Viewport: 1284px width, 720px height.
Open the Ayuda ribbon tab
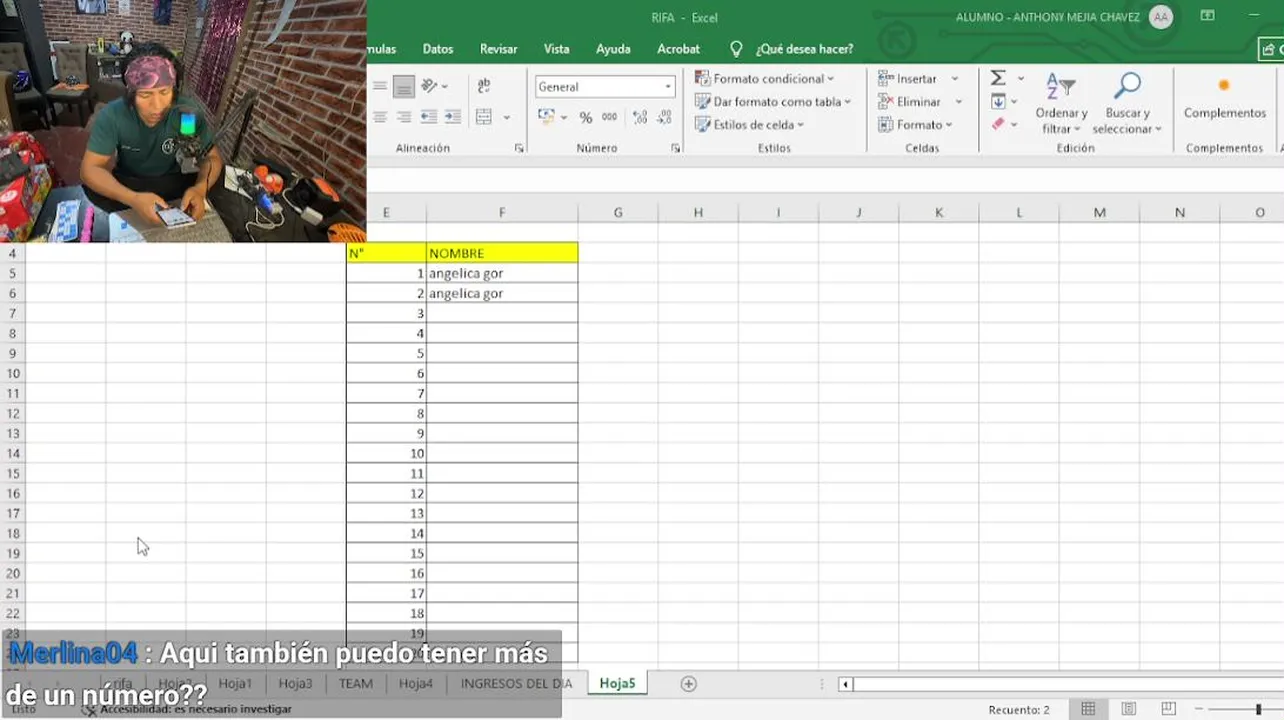click(613, 49)
